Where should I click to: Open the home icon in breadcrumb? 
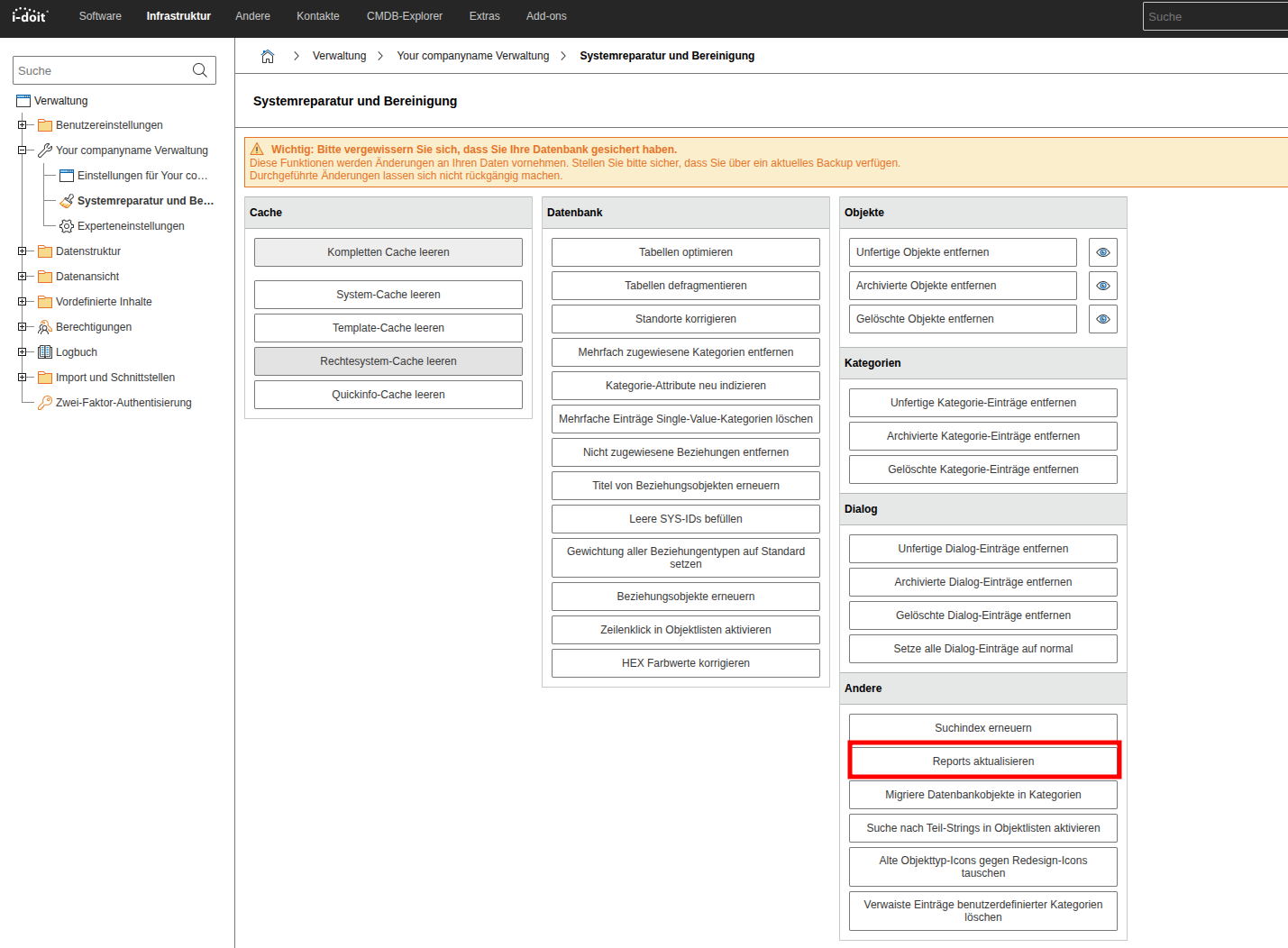pos(268,56)
